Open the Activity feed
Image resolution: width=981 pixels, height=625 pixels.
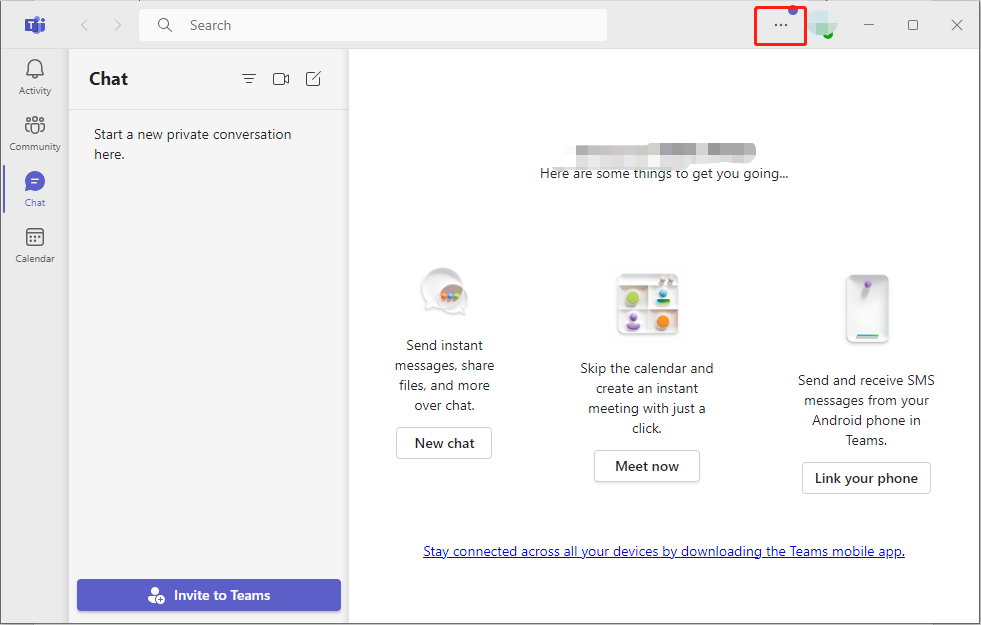pos(34,75)
